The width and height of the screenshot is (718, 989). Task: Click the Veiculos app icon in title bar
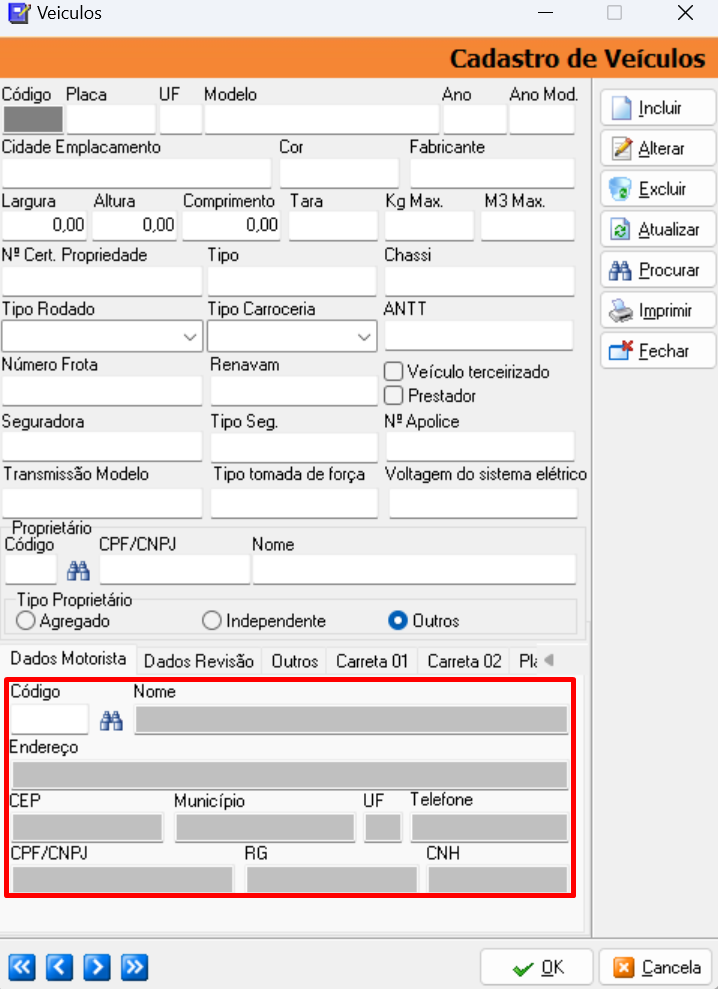(18, 13)
